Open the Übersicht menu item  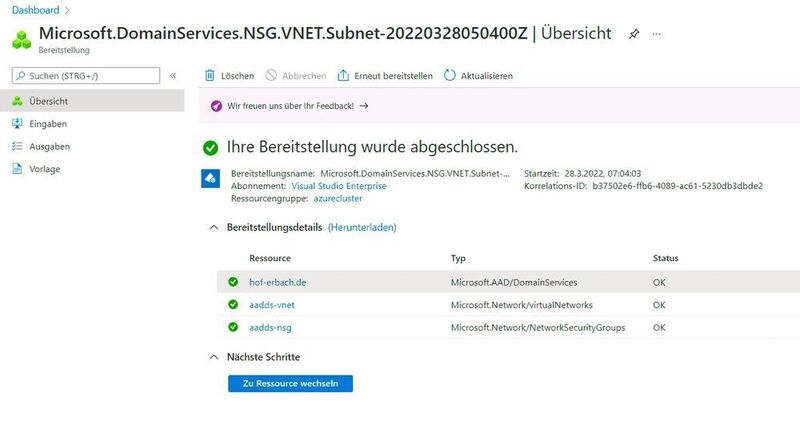click(x=48, y=101)
